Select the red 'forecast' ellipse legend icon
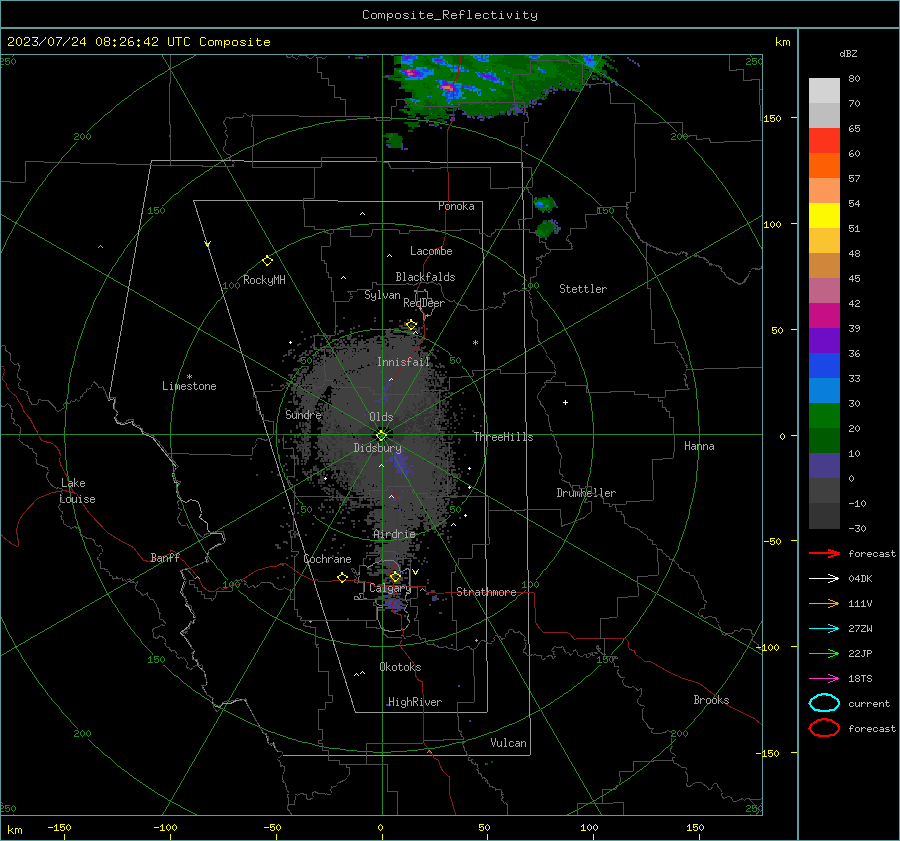Image resolution: width=900 pixels, height=841 pixels. pos(824,728)
